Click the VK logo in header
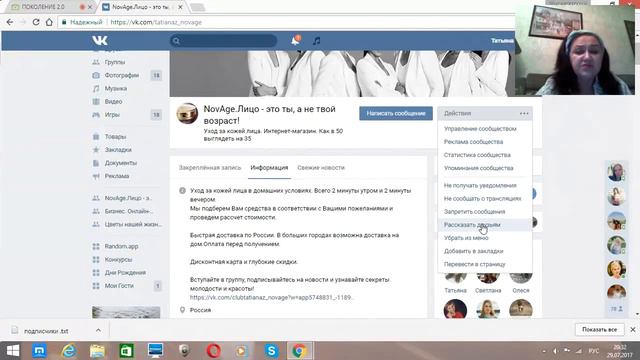640x360 pixels. (100, 40)
